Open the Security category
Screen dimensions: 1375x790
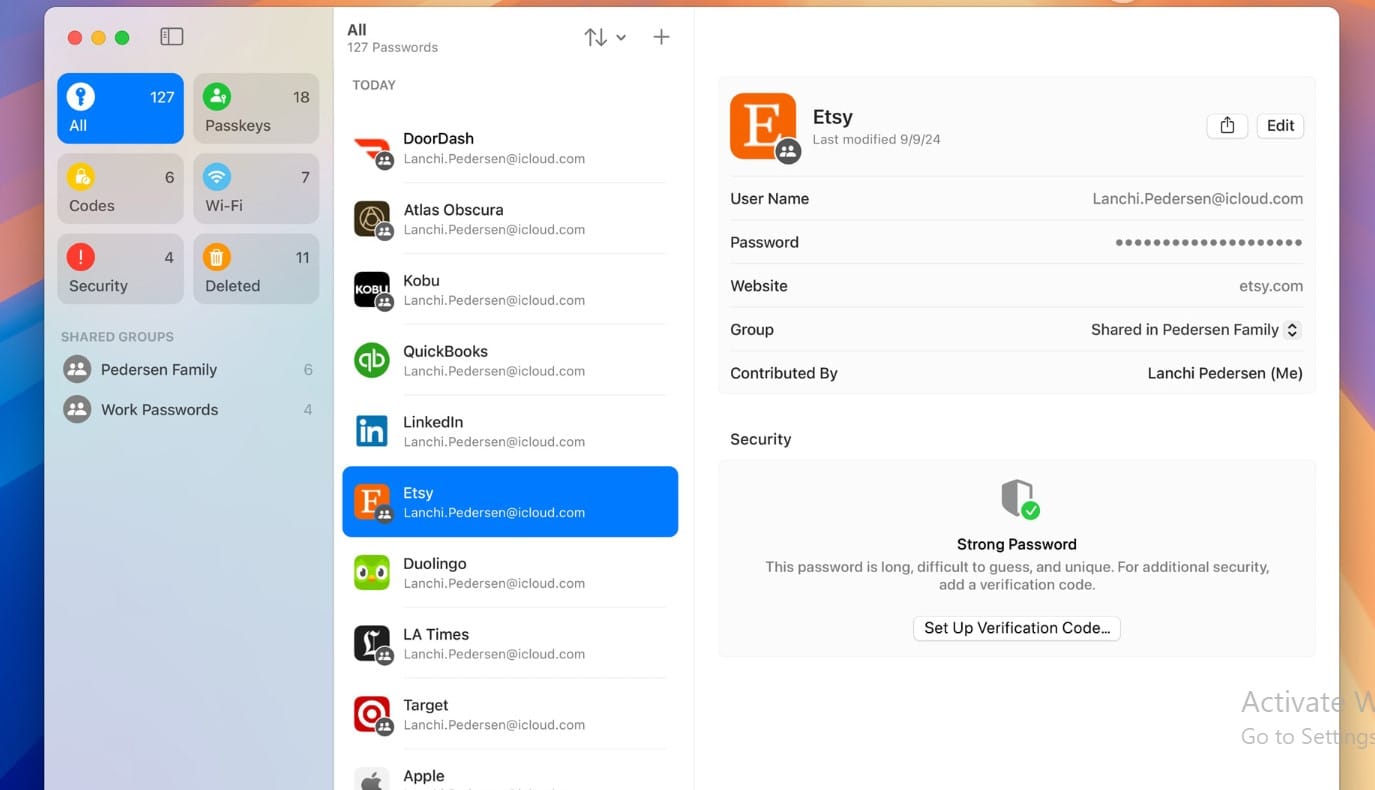pyautogui.click(x=120, y=269)
